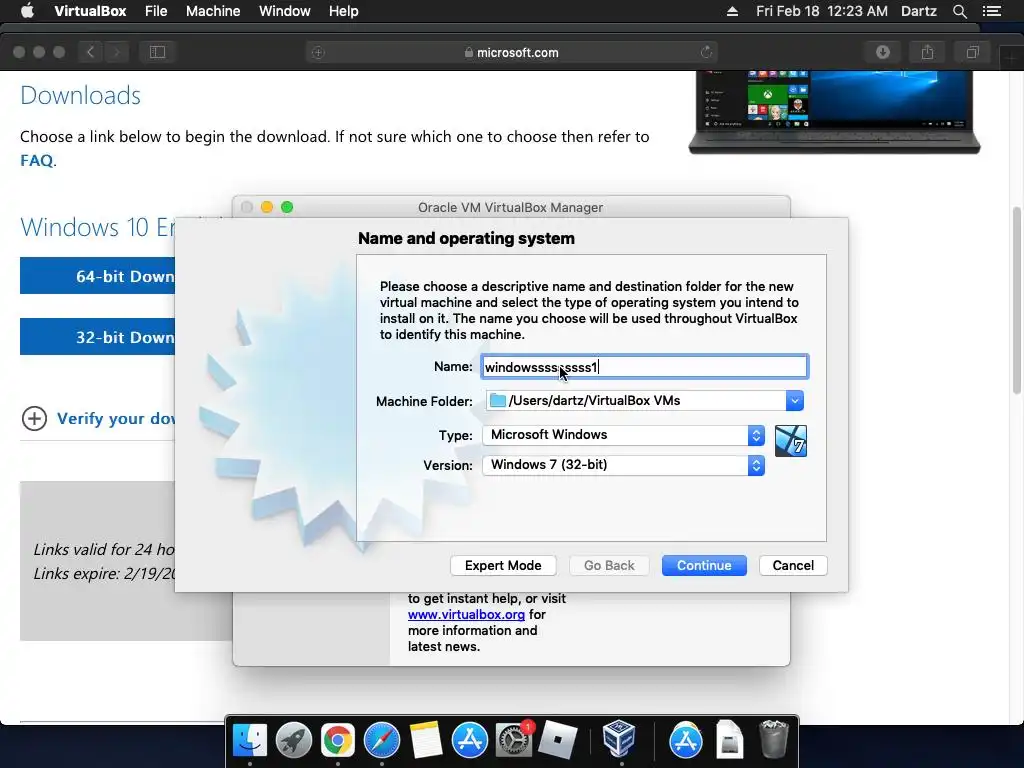Open the VirtualBox application menu

90,11
